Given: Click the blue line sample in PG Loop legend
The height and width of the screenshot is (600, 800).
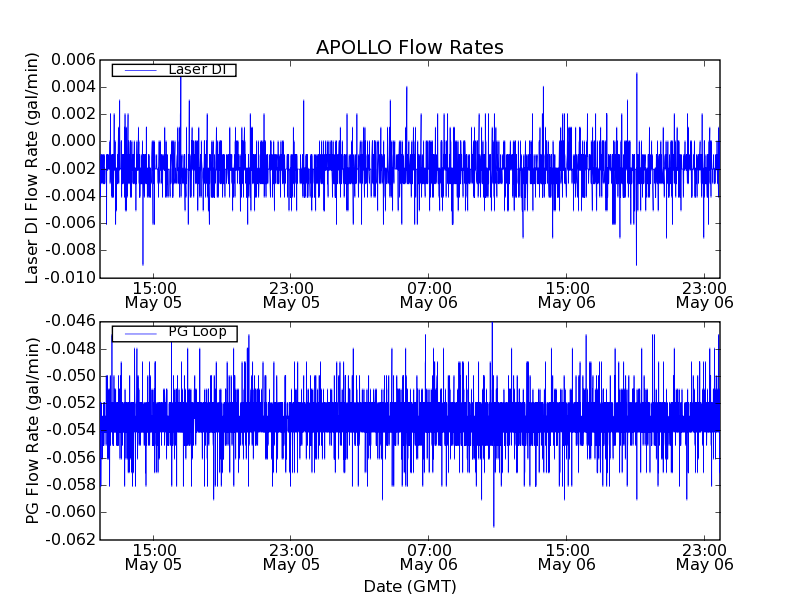Looking at the screenshot, I should [138, 333].
